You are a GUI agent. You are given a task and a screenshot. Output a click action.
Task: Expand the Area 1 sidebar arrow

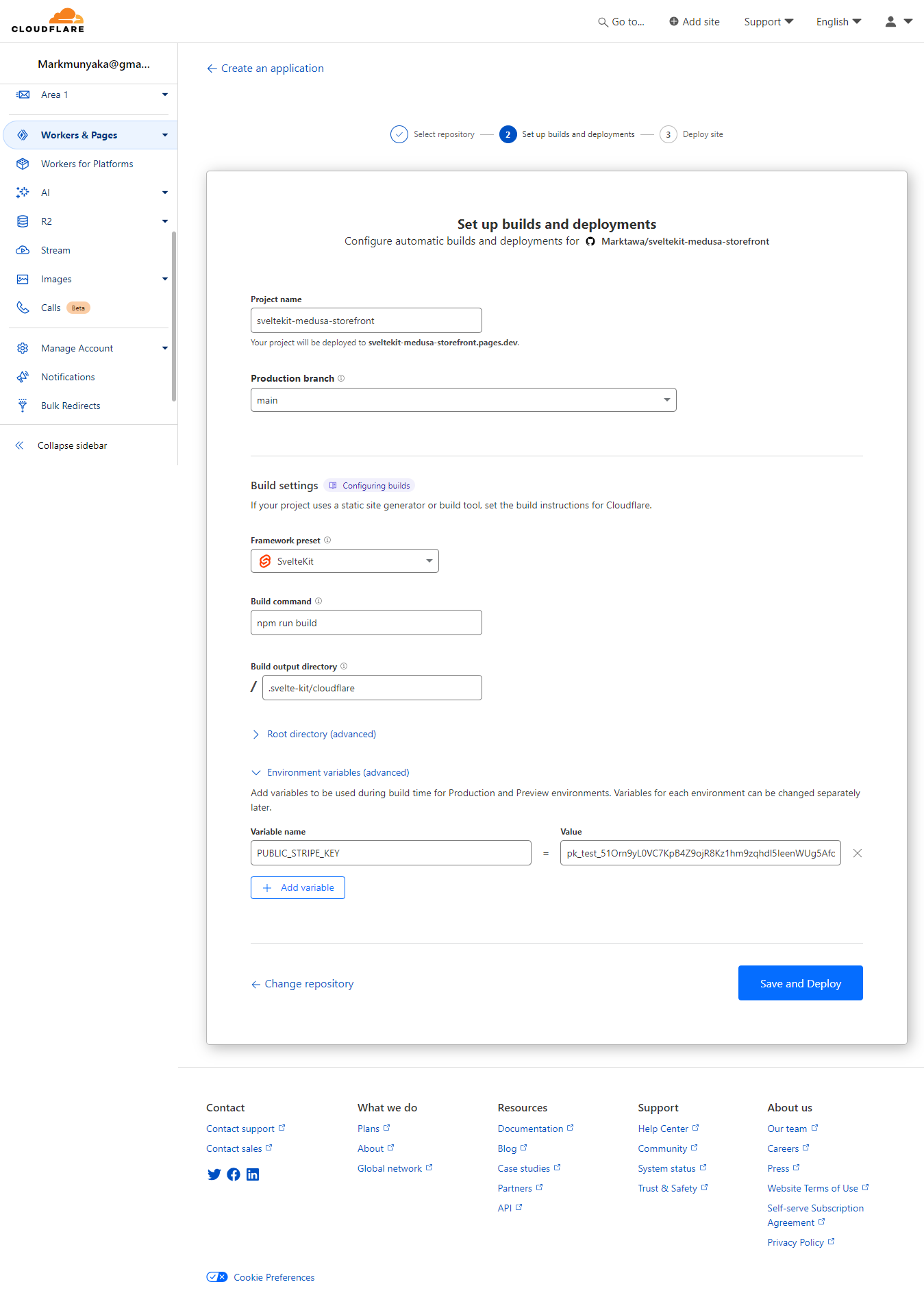pos(165,95)
